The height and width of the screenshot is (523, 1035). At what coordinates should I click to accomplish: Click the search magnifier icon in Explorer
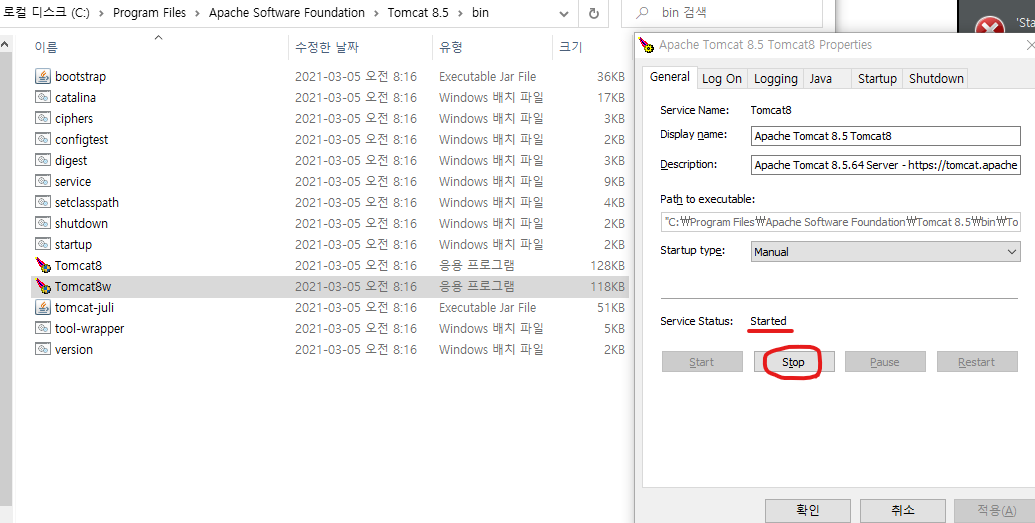coord(642,13)
